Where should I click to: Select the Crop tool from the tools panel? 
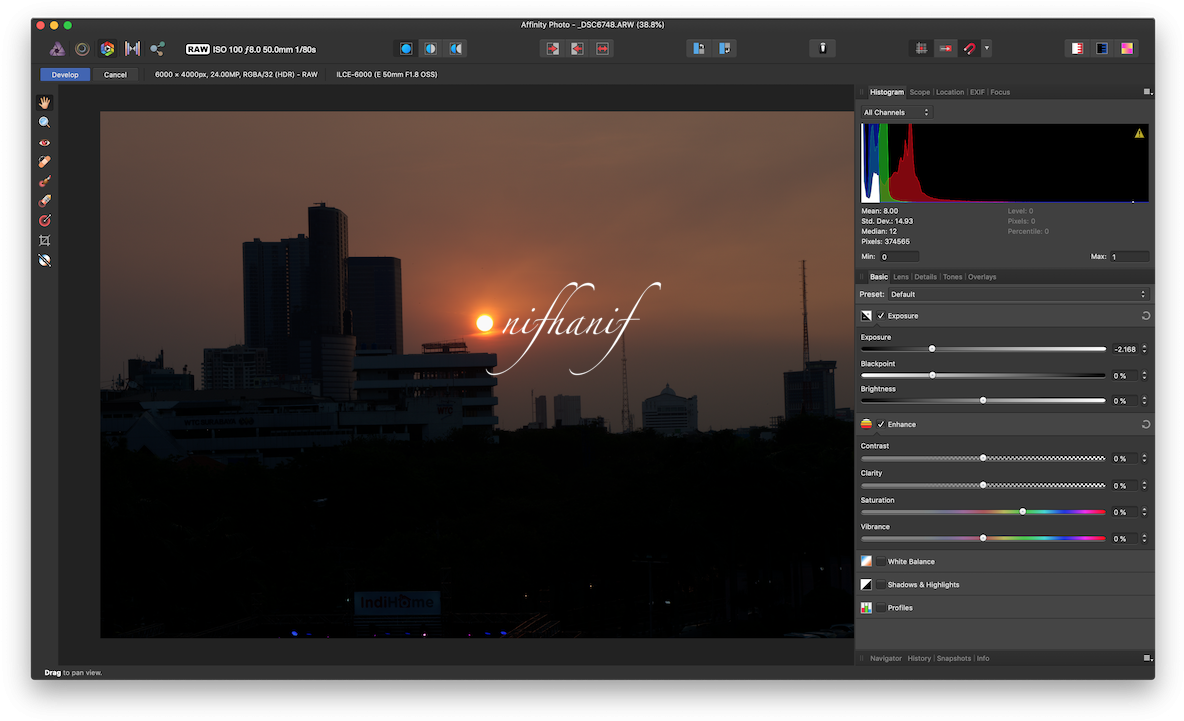(x=44, y=240)
